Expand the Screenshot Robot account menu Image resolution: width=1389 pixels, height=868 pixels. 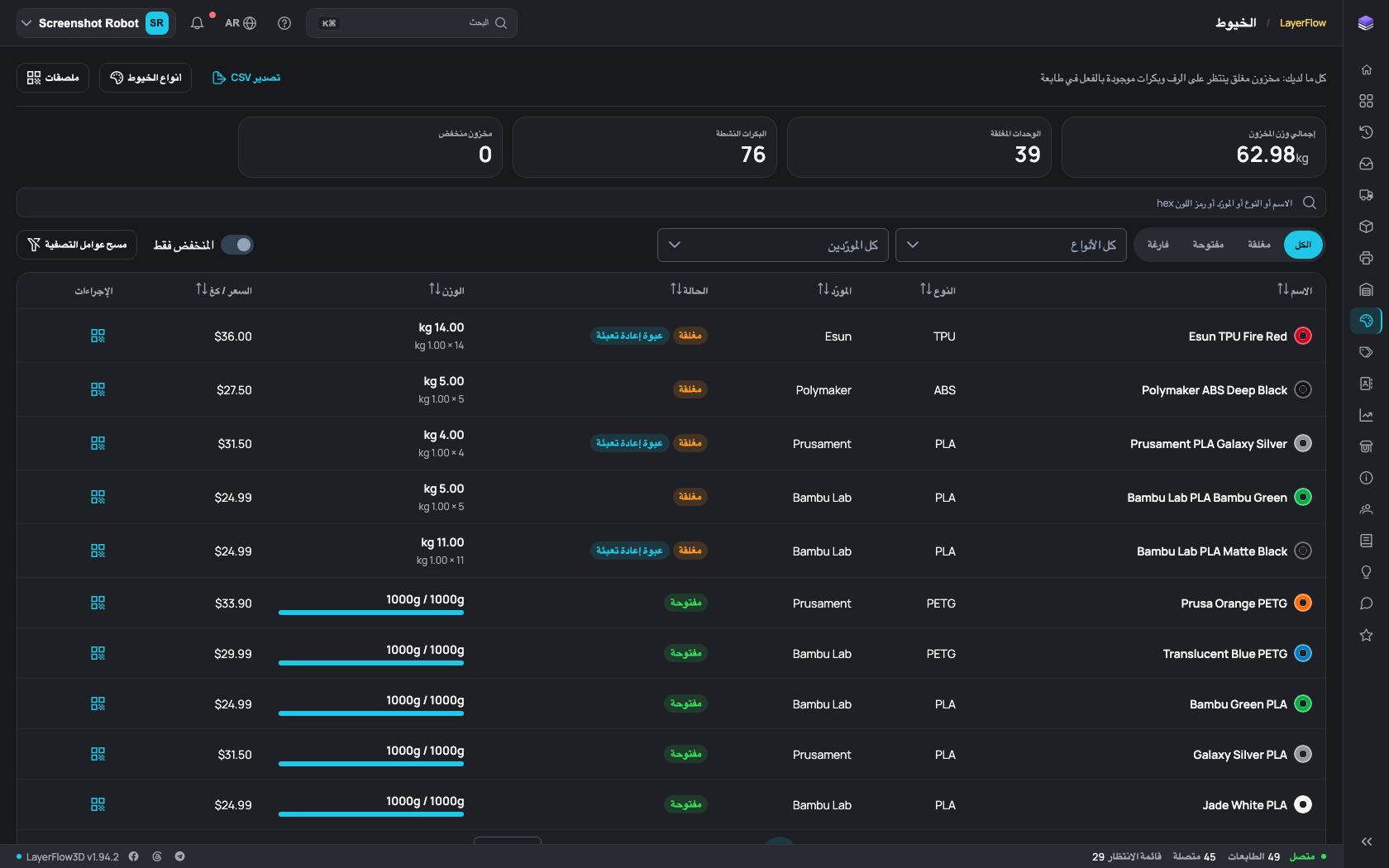click(96, 23)
